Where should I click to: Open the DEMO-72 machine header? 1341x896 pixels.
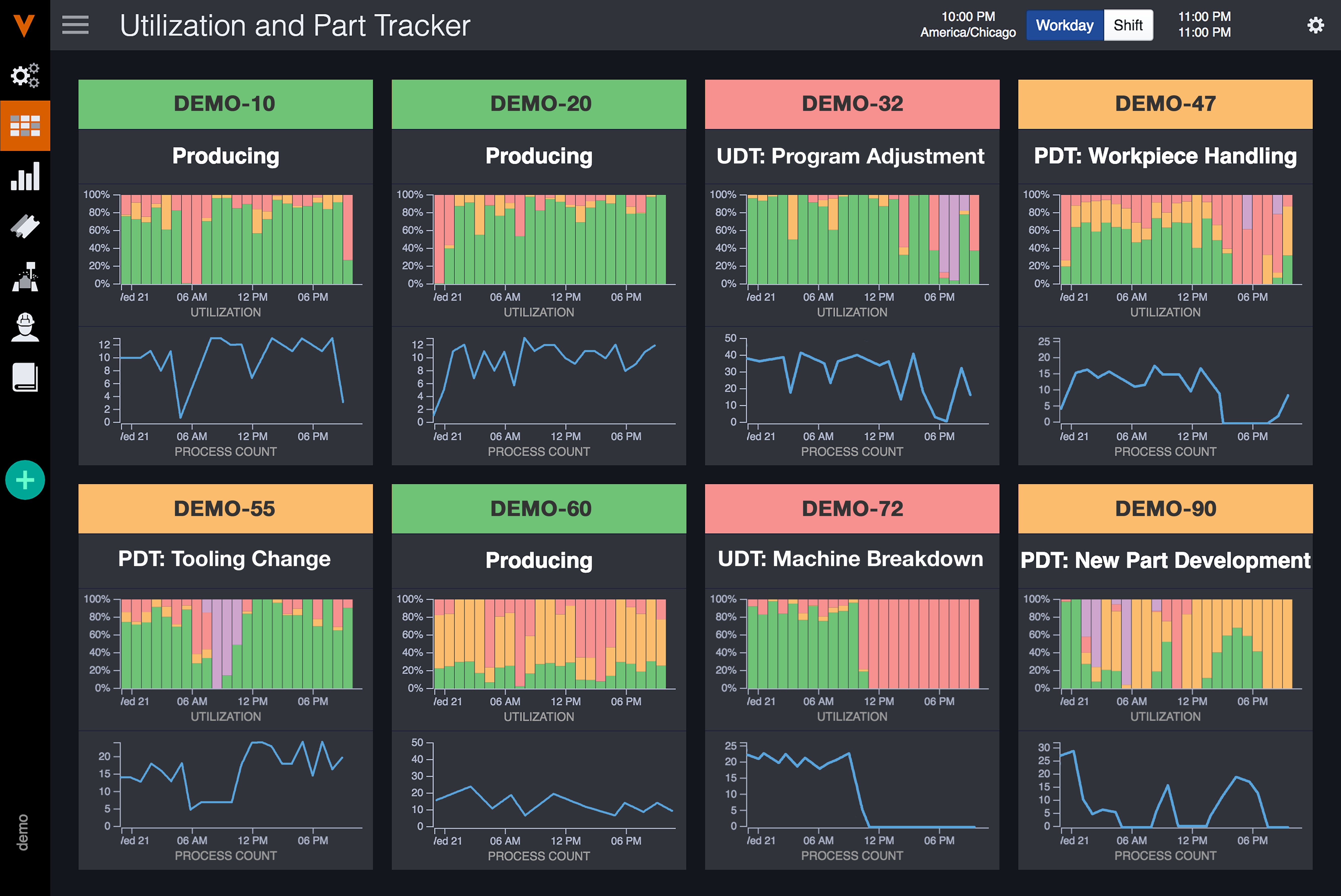coord(852,508)
